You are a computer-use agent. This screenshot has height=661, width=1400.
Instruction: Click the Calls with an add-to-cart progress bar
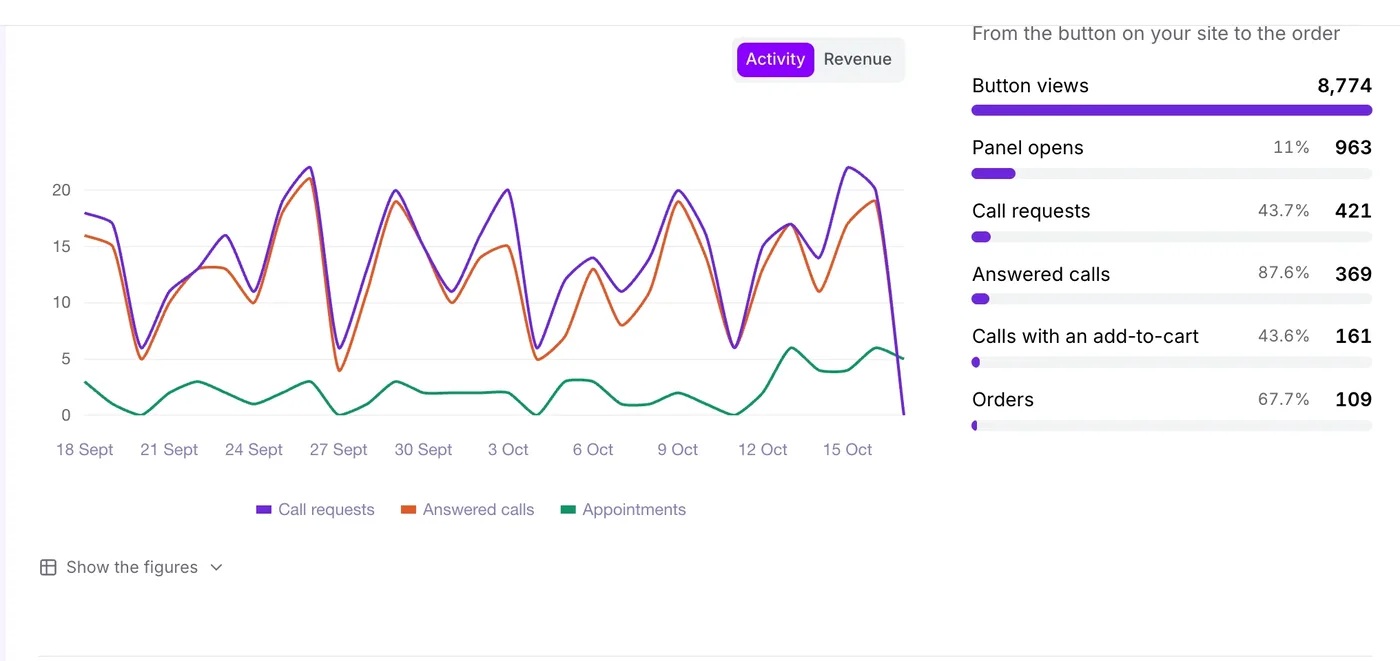coord(1172,362)
